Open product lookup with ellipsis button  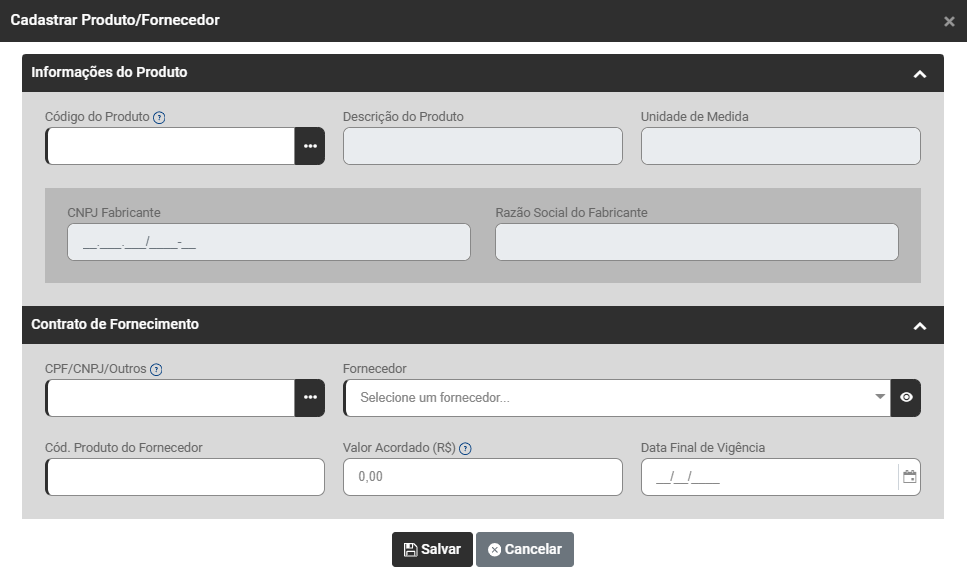pos(310,146)
